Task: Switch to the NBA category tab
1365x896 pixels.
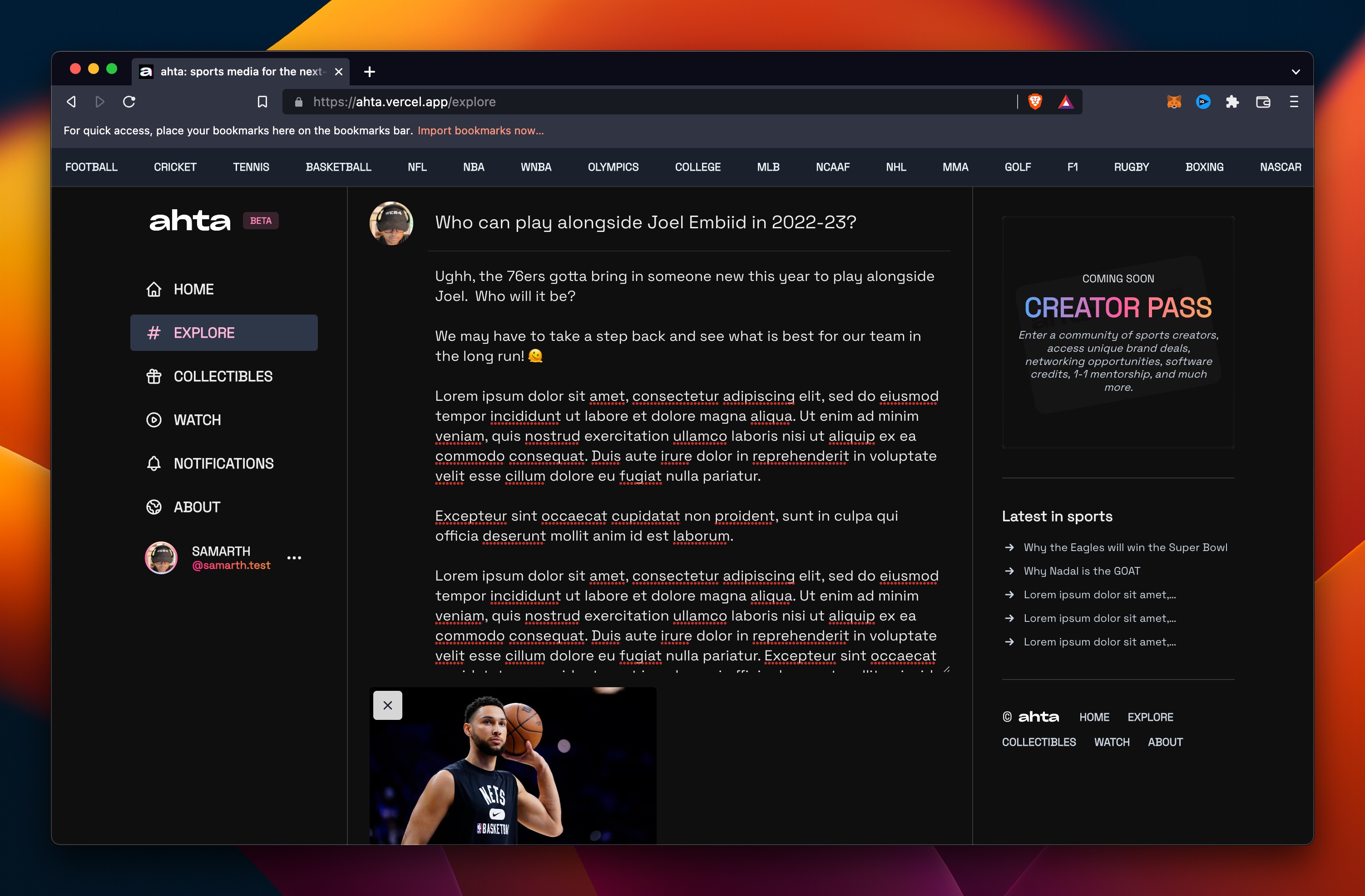Action: click(x=474, y=167)
